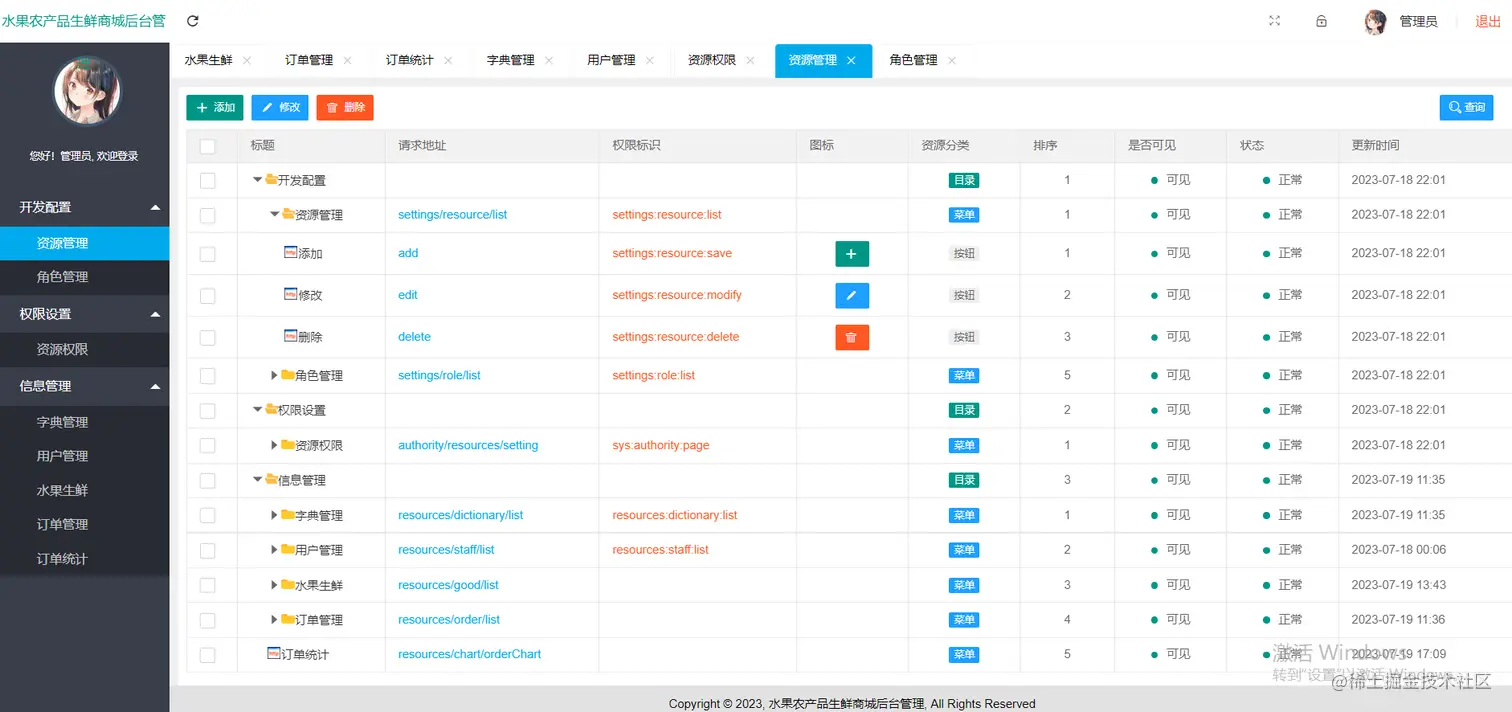Click the 查询 search button
Screen dimensions: 1512x712
(1466, 107)
